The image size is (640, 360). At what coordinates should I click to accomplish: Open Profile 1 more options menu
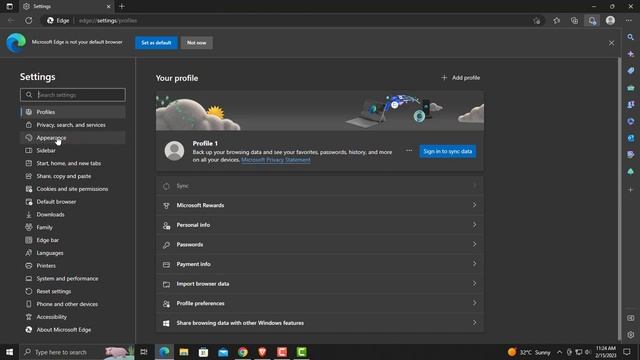pos(409,151)
